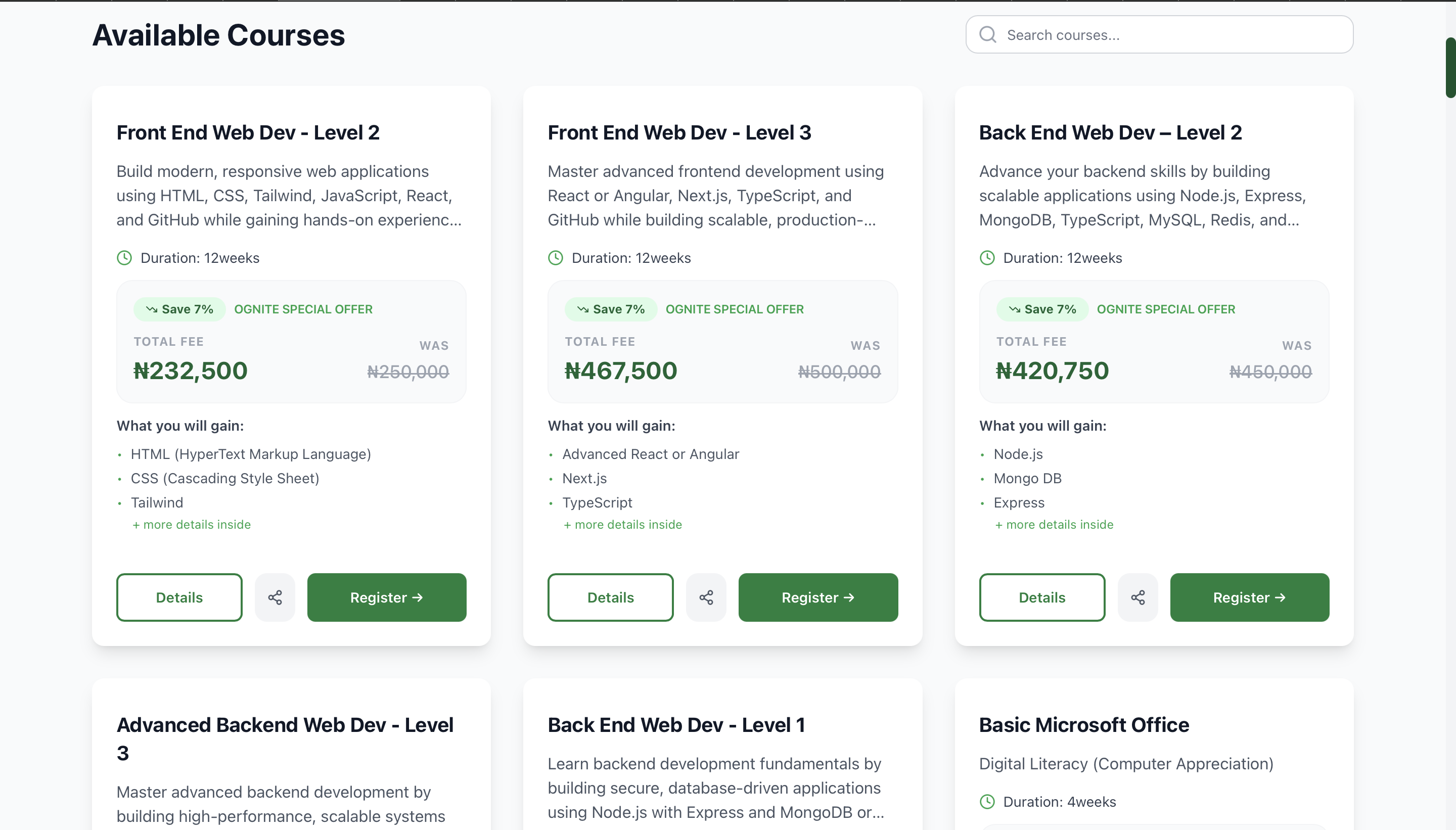1456x830 pixels.
Task: Expand more details inside Front End Level 3
Action: pyautogui.click(x=622, y=525)
